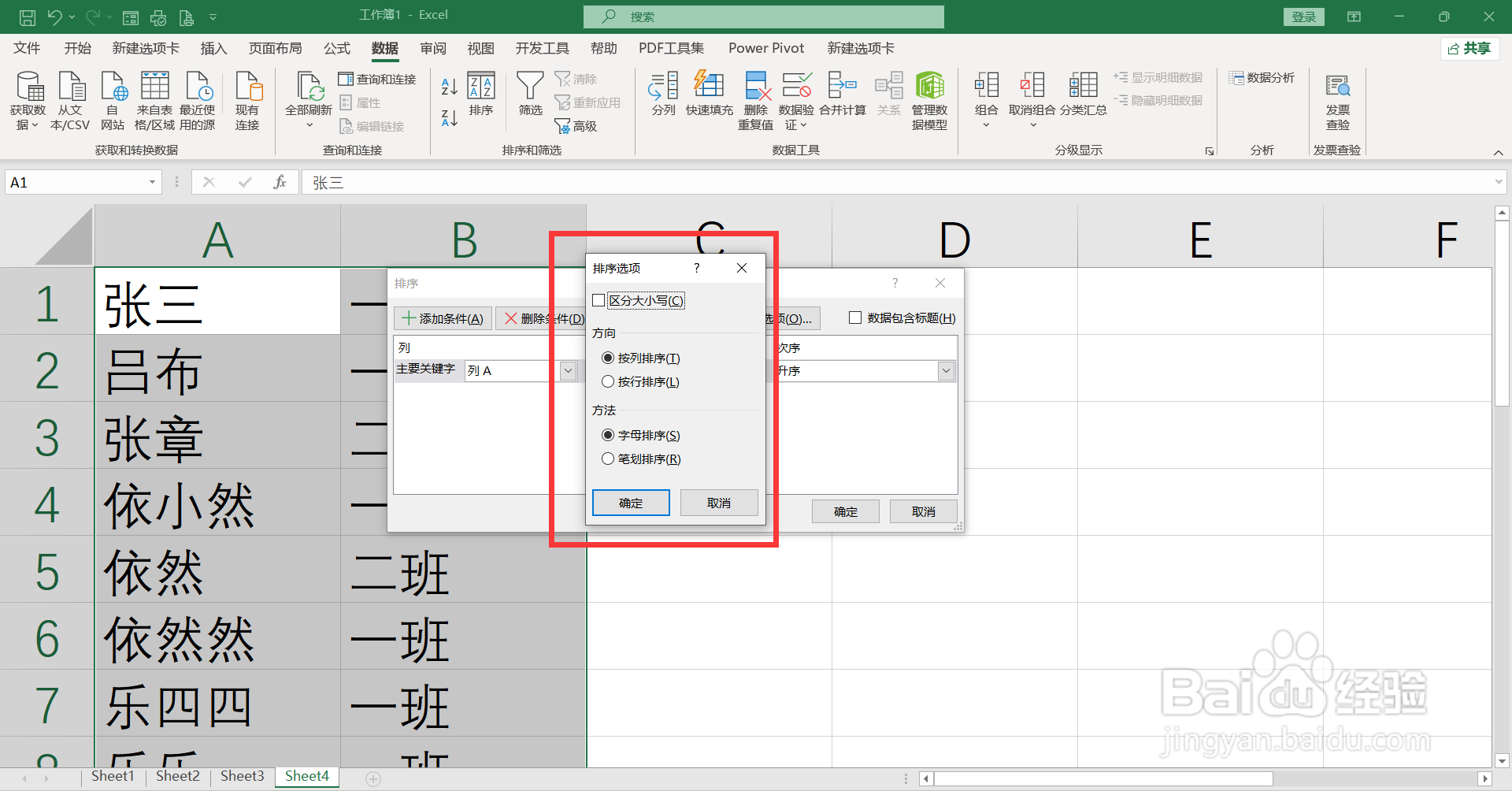Select alphabetical sort (字母排序) method
This screenshot has height=791, width=1512.
pos(608,435)
